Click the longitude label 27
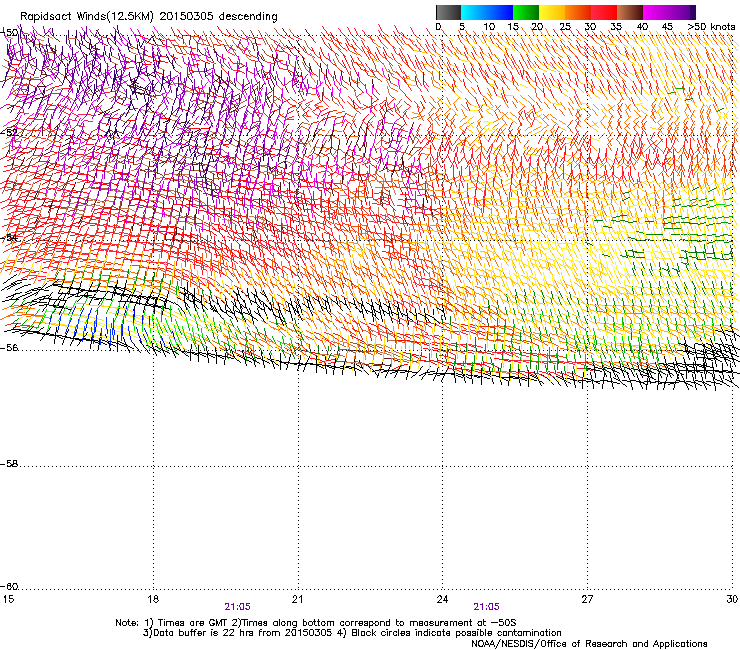 click(x=587, y=599)
